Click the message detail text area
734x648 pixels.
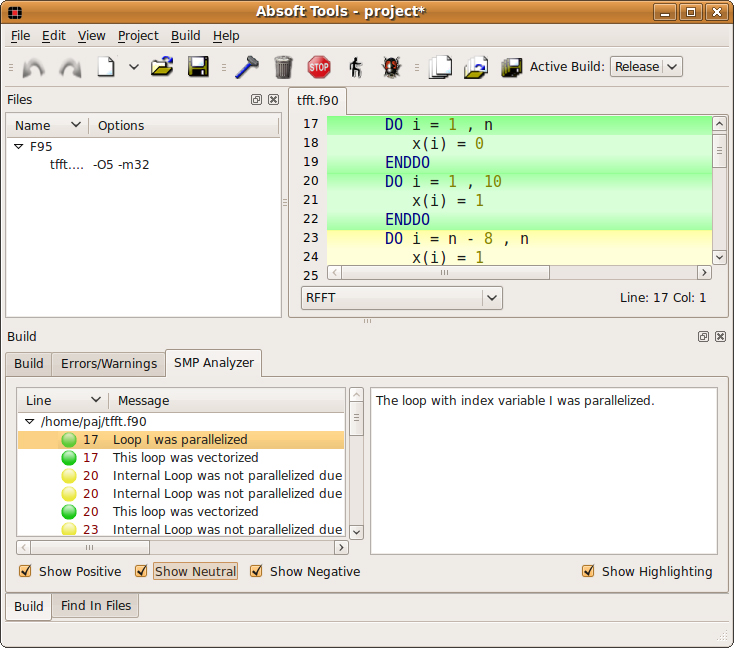[543, 471]
